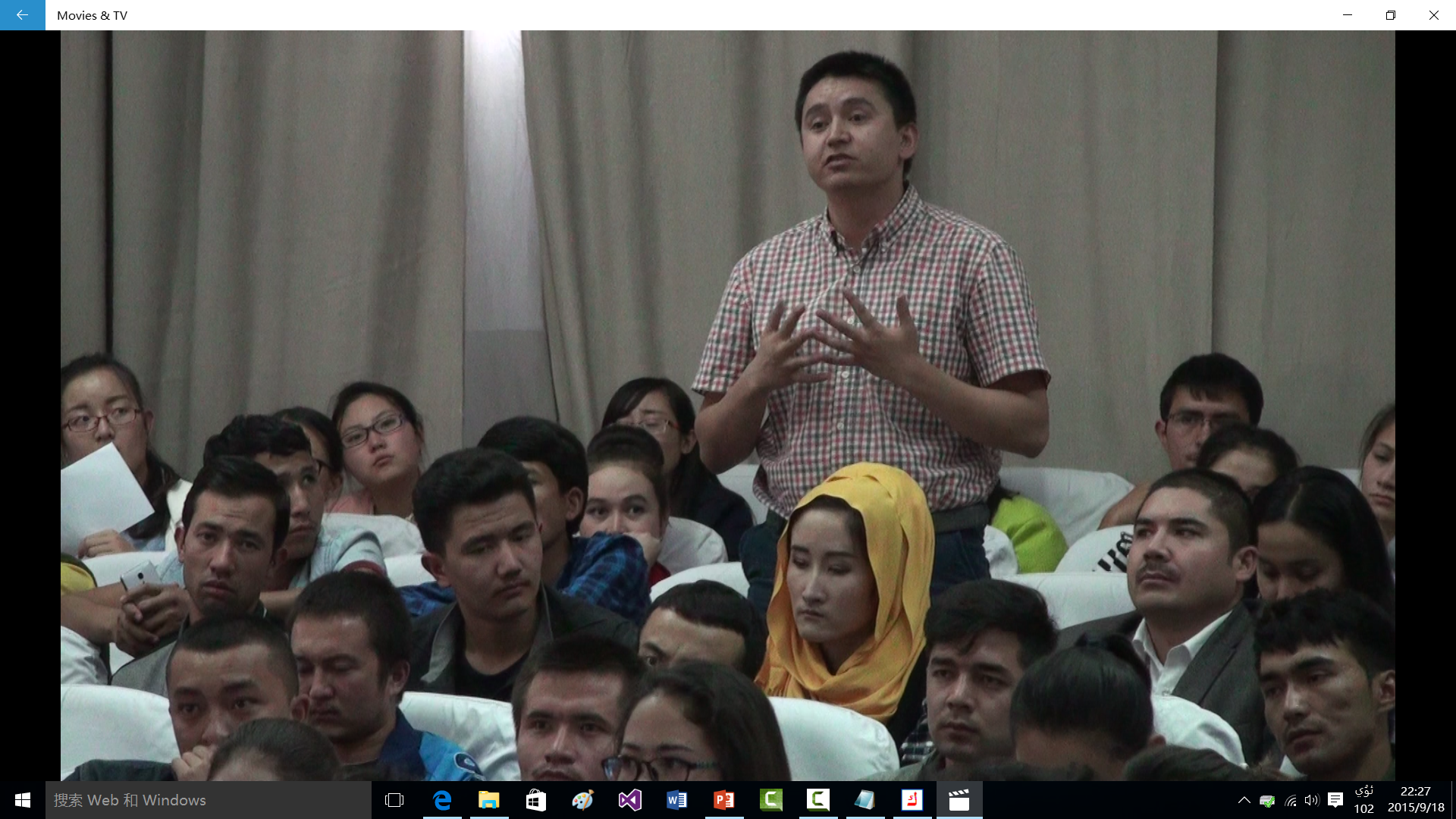This screenshot has width=1456, height=819.
Task: Go back using the Movies & TV arrow
Action: tap(22, 15)
